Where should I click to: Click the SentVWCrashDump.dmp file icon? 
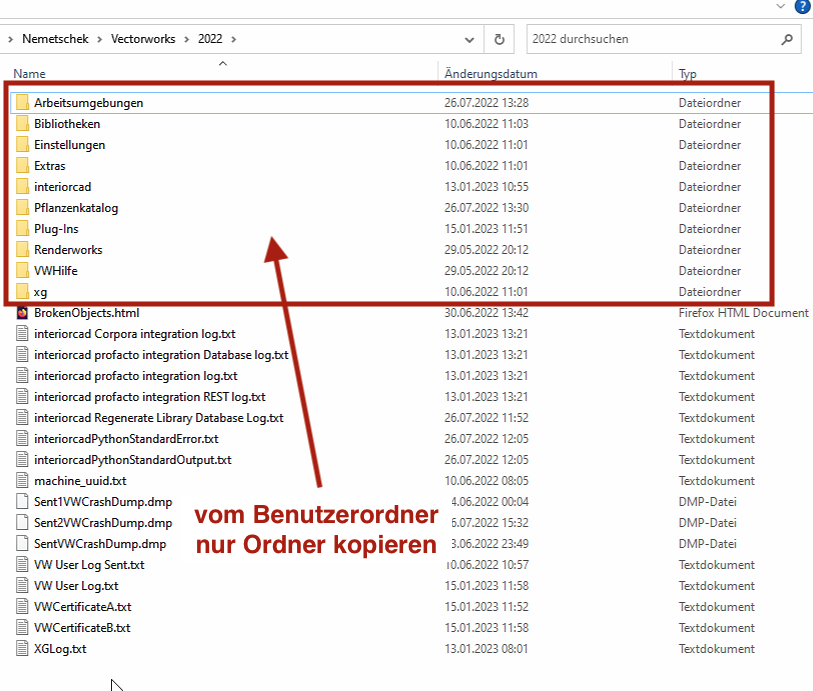(22, 544)
